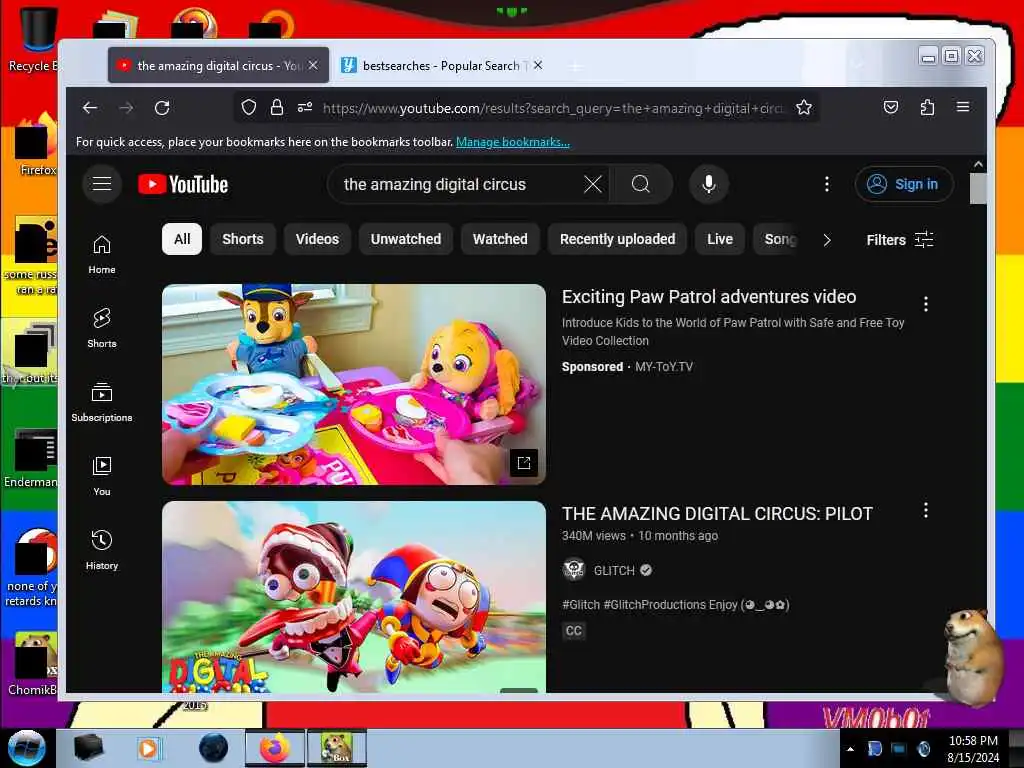Open Shorts in the YouTube sidebar

point(102,328)
